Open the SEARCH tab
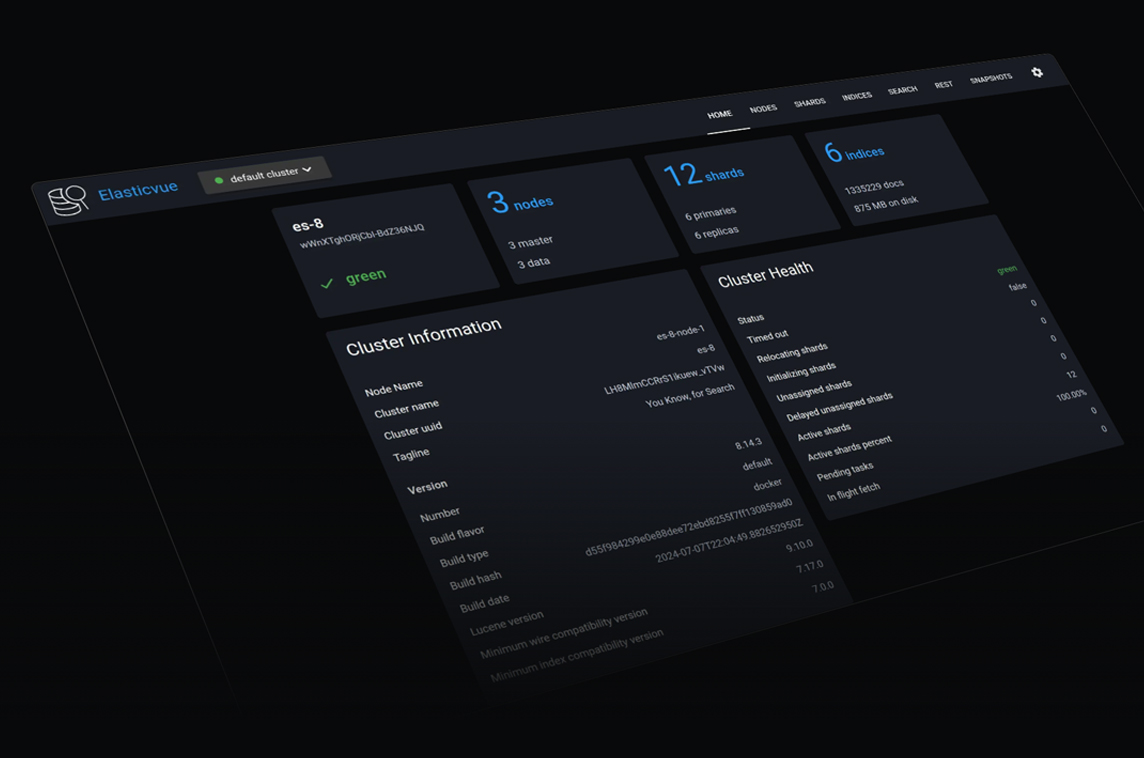Screen dimensions: 1144x758 [x=903, y=90]
